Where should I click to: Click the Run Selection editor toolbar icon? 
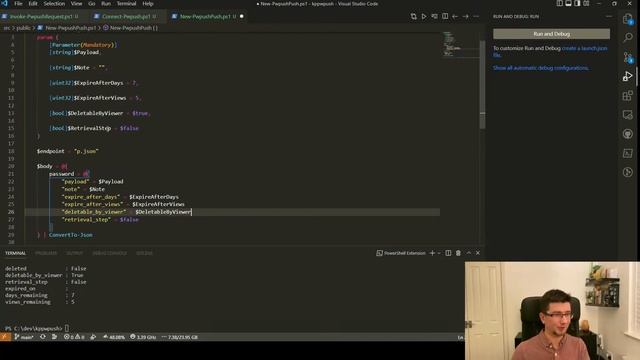[434, 16]
